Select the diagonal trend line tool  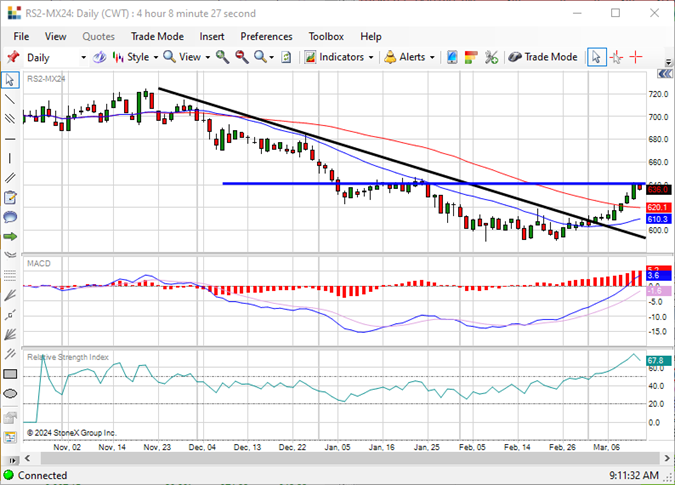click(x=10, y=99)
